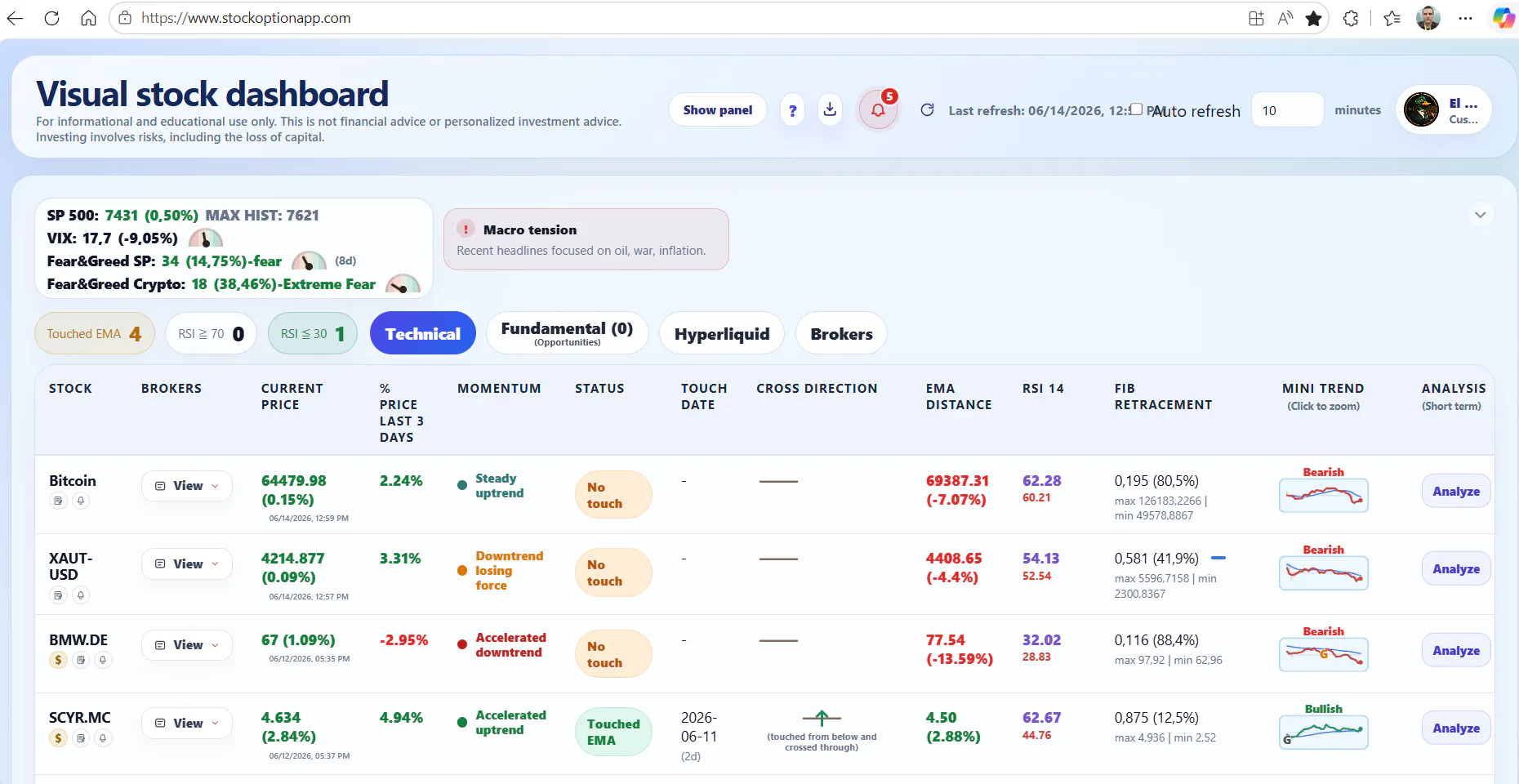The height and width of the screenshot is (784, 1519).
Task: Click the split screen icon in address bar
Action: click(x=1256, y=18)
